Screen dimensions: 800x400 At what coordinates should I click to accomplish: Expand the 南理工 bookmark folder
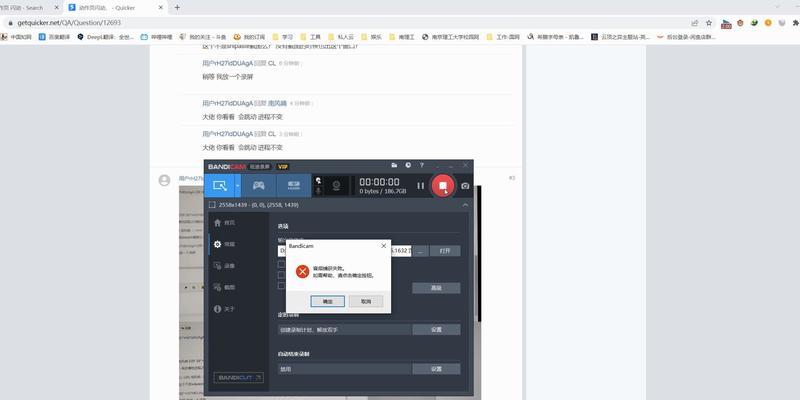point(402,37)
